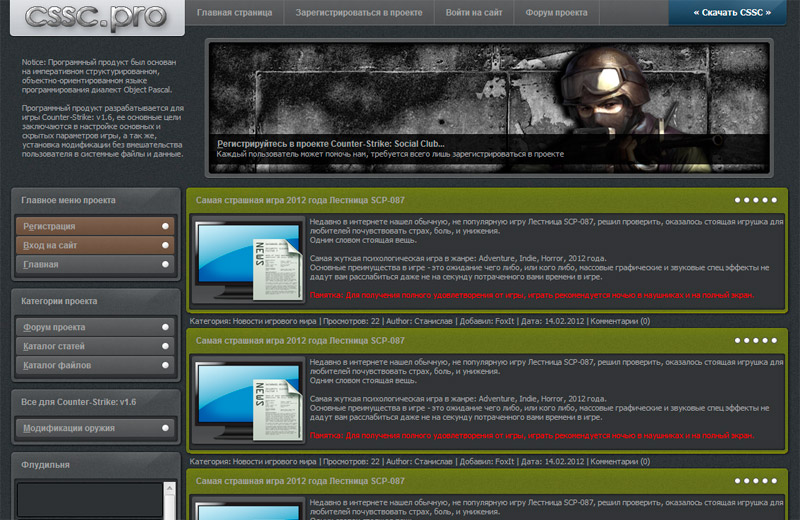
Task: Open the Каталог файлов sidebar link
Action: click(95, 365)
